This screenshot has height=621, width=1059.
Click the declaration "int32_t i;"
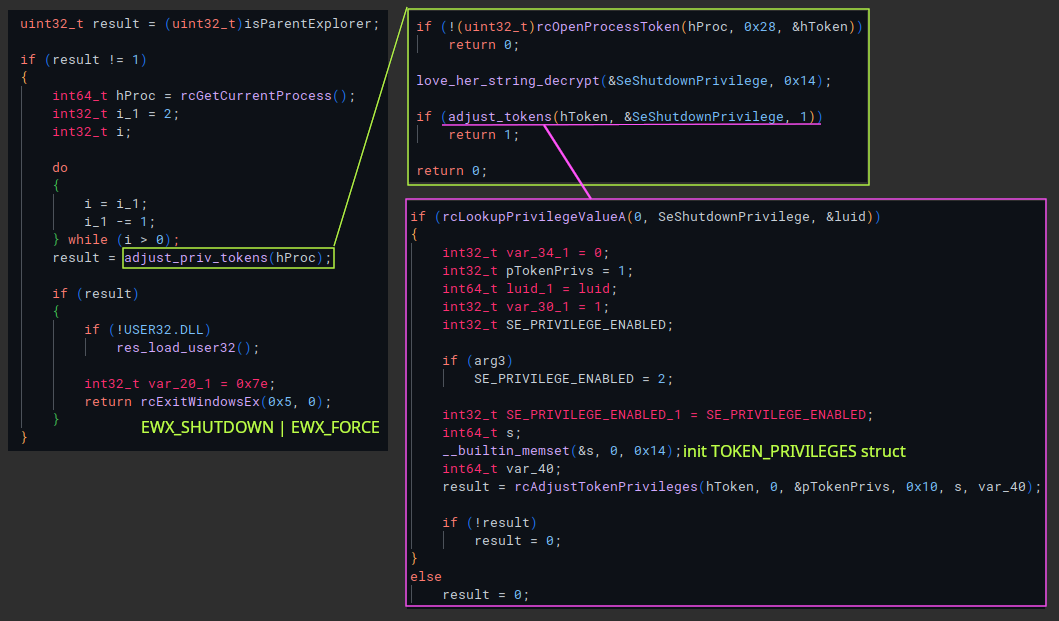92,132
